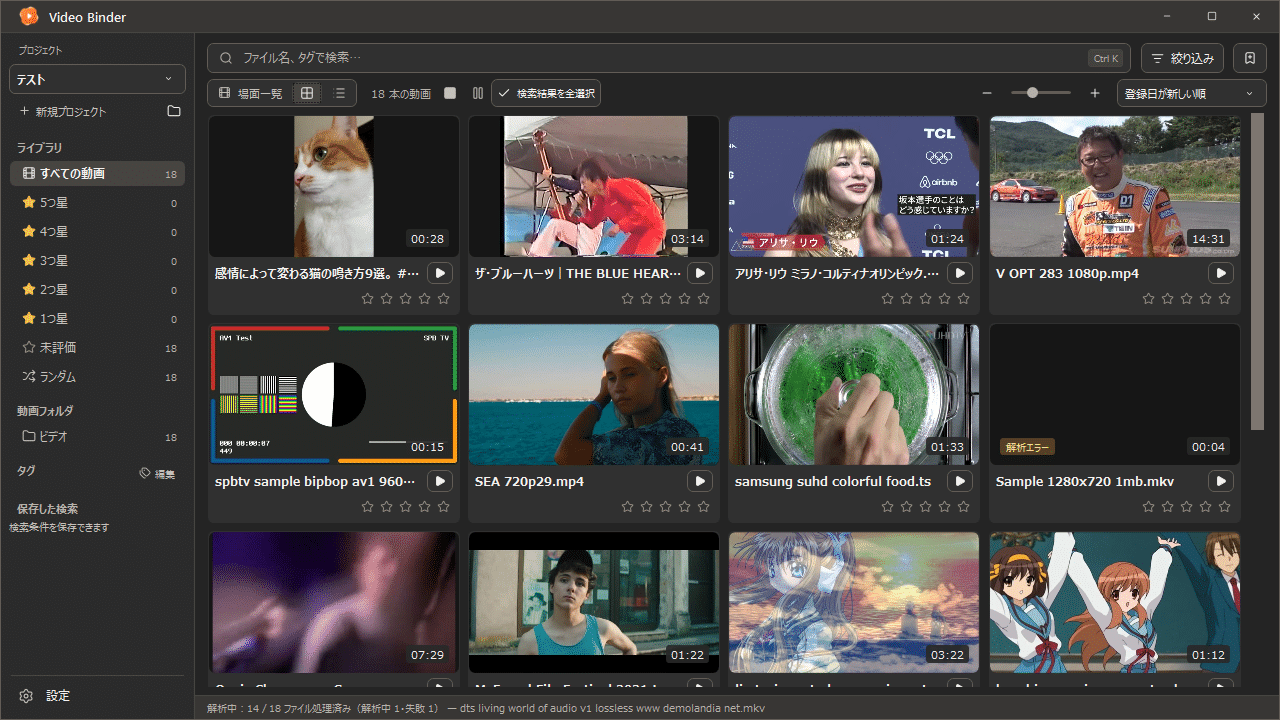Rate the cat video two stars
The image size is (1280, 720).
(x=386, y=299)
